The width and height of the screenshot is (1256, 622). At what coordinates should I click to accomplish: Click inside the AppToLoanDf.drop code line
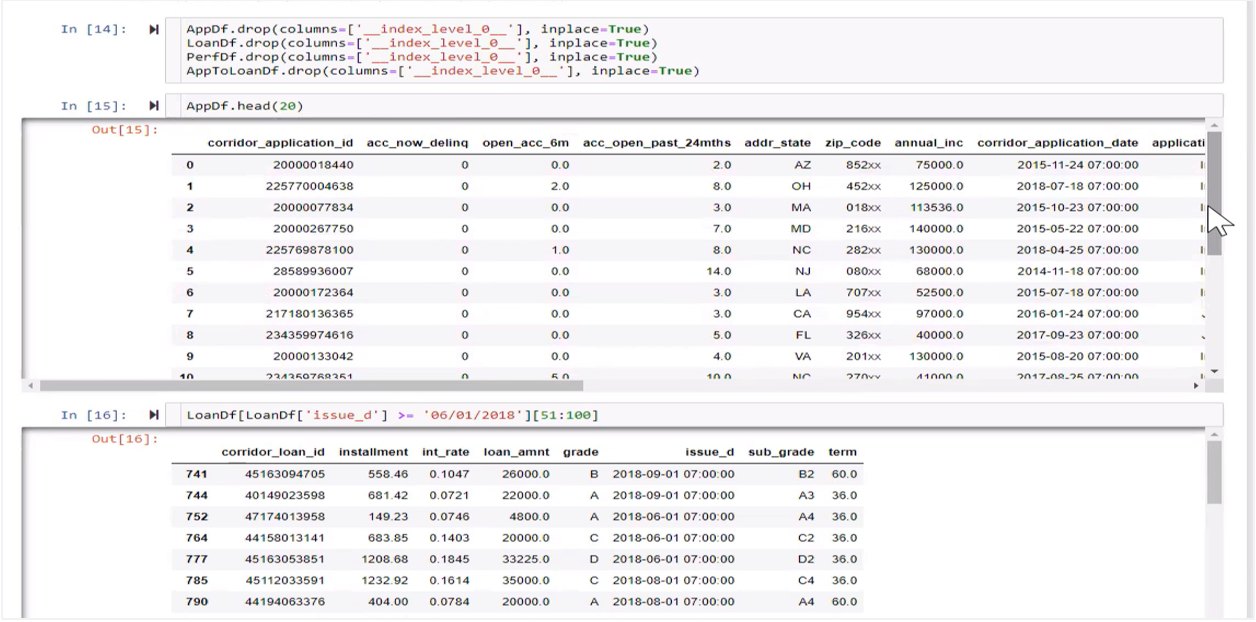(442, 71)
